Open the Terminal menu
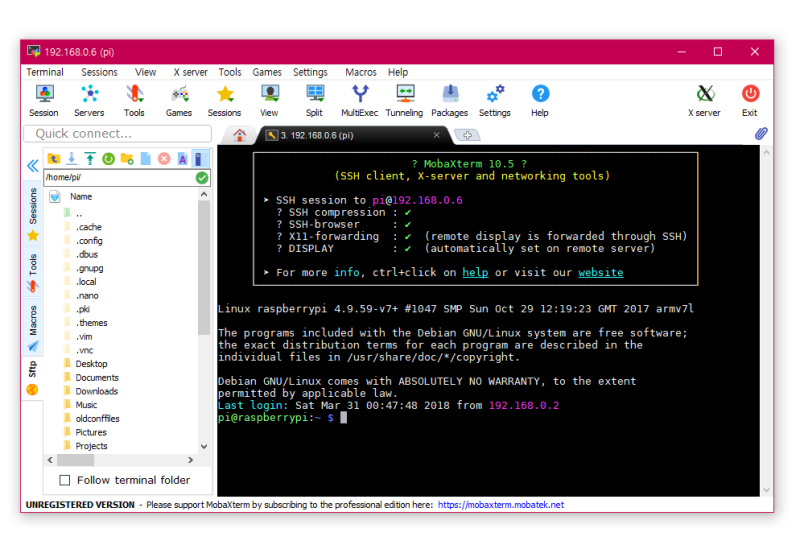Screen dimensions: 800x553 coord(45,72)
